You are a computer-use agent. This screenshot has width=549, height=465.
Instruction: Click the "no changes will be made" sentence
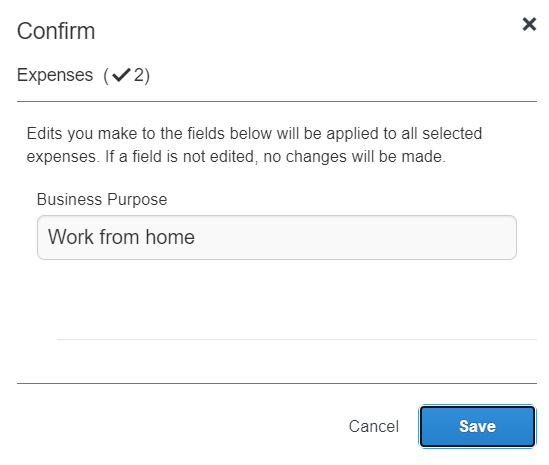(354, 156)
